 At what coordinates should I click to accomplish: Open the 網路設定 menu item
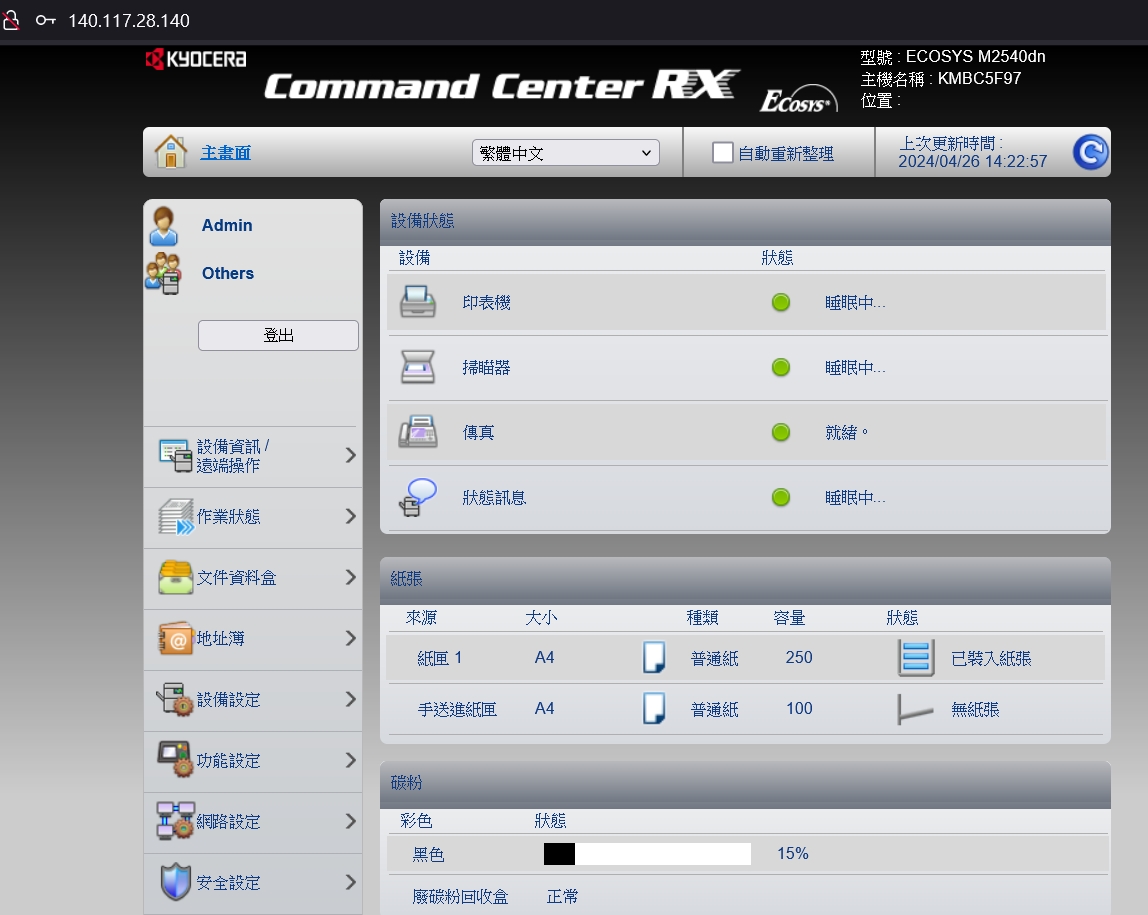[x=253, y=821]
